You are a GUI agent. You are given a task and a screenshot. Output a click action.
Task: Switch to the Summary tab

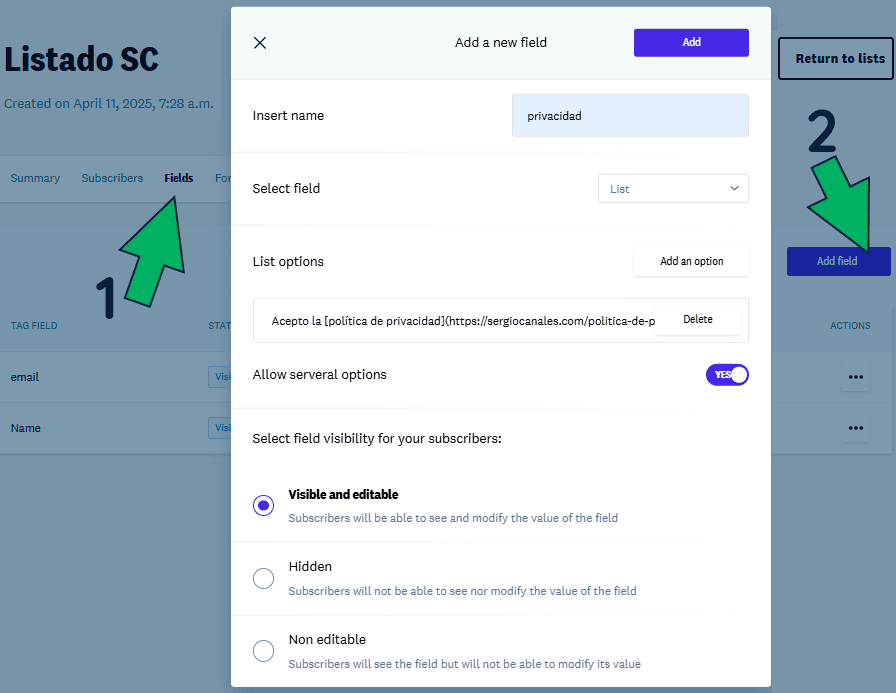coord(35,178)
